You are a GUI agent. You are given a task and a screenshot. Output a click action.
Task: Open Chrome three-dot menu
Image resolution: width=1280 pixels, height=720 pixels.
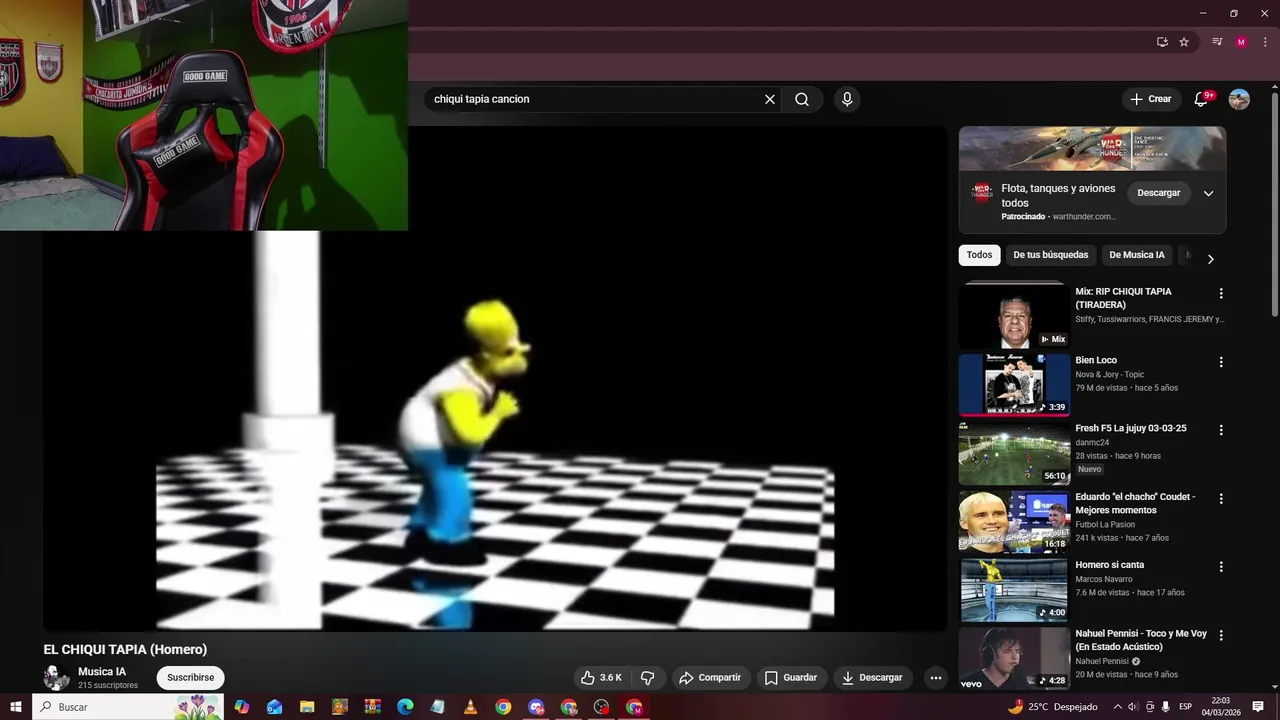1265,42
